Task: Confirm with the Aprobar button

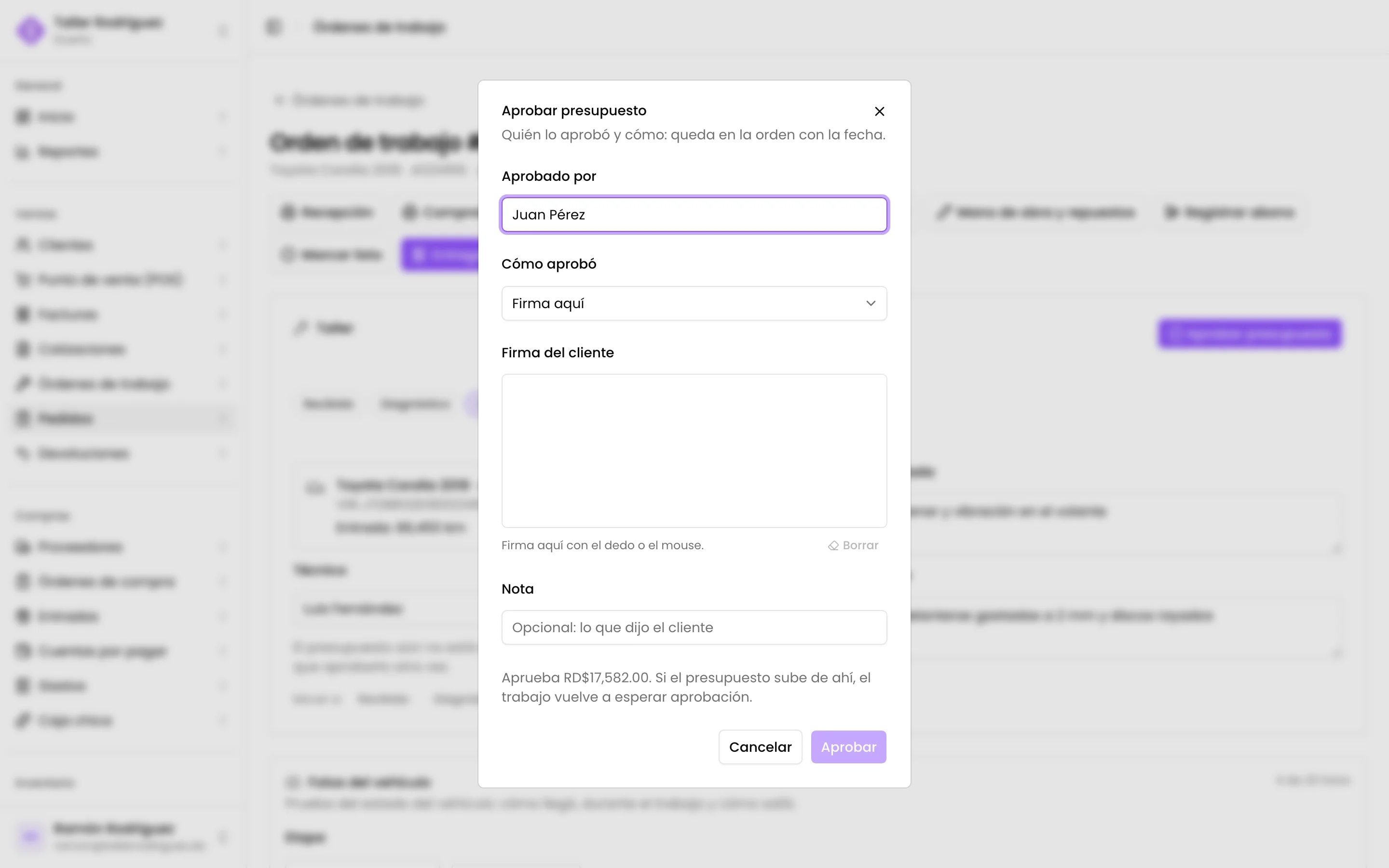Action: pos(848,747)
